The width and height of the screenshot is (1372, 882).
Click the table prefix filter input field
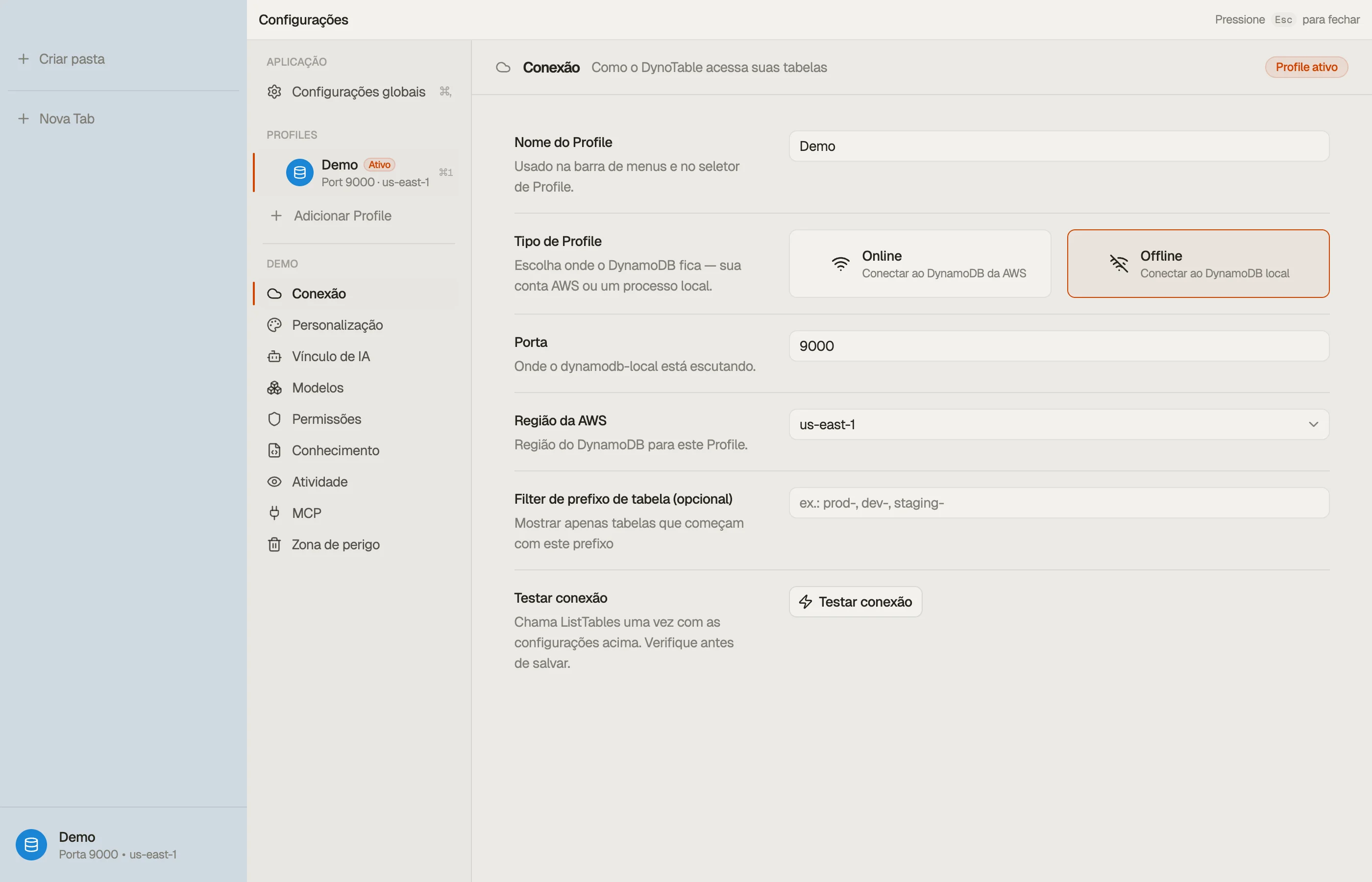(1059, 503)
